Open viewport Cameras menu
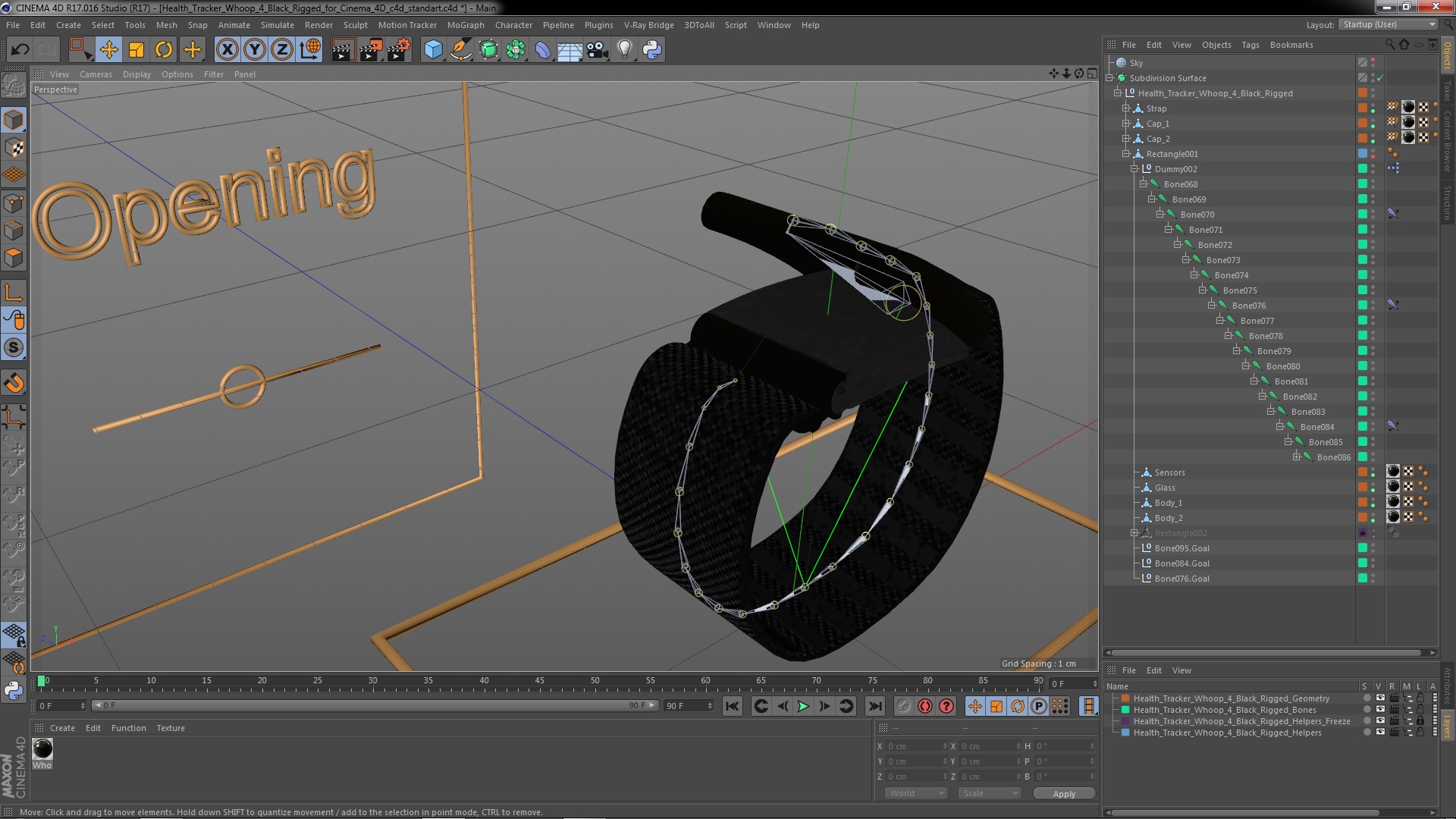 coord(96,74)
